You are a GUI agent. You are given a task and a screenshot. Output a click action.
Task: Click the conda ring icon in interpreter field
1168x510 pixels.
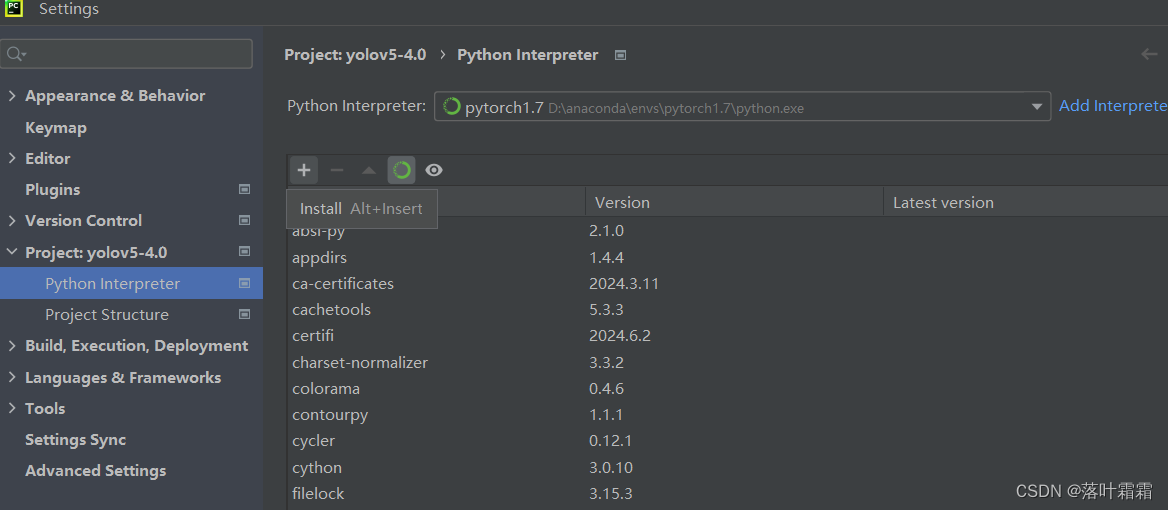[451, 107]
